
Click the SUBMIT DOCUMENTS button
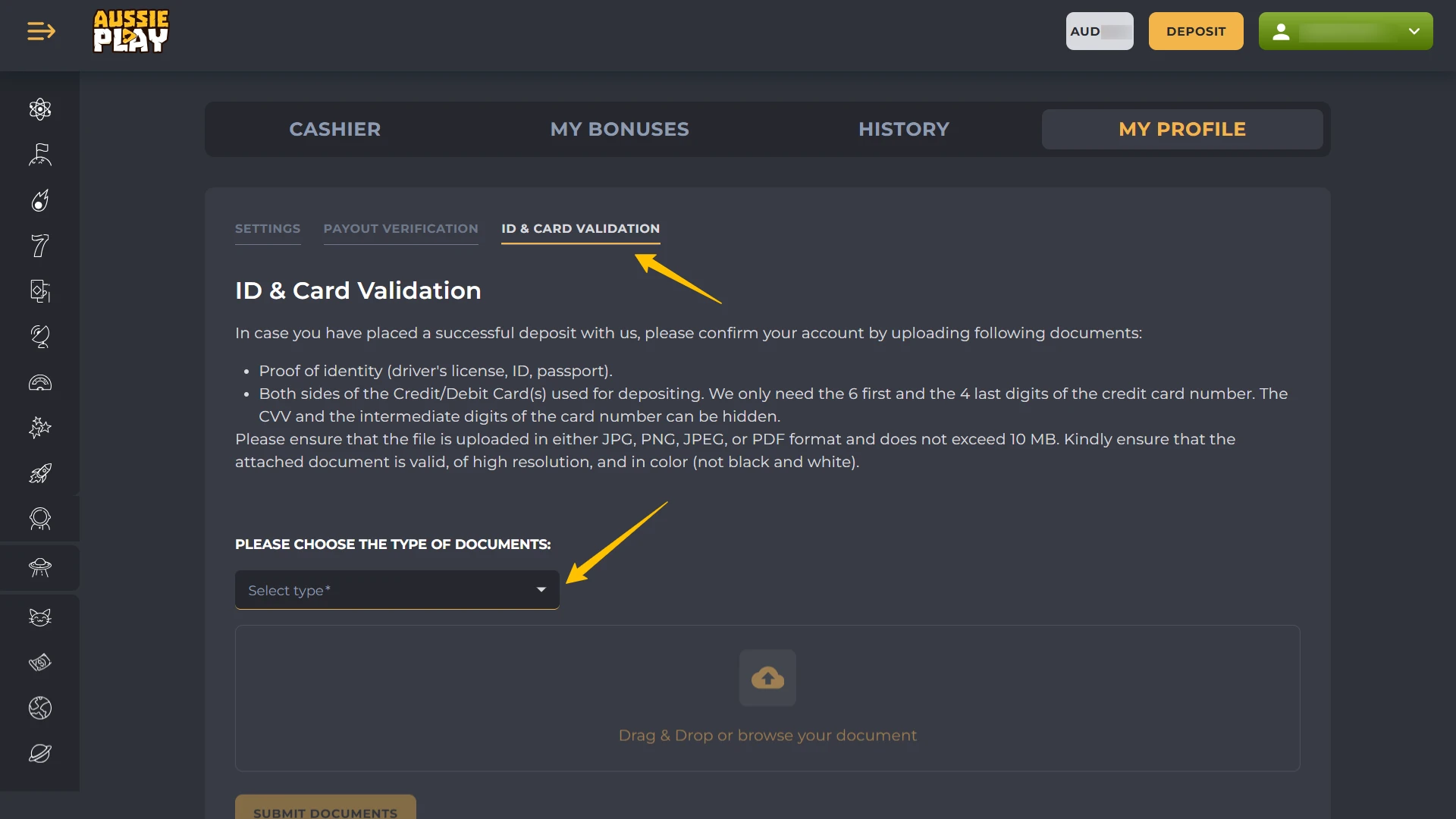(325, 811)
